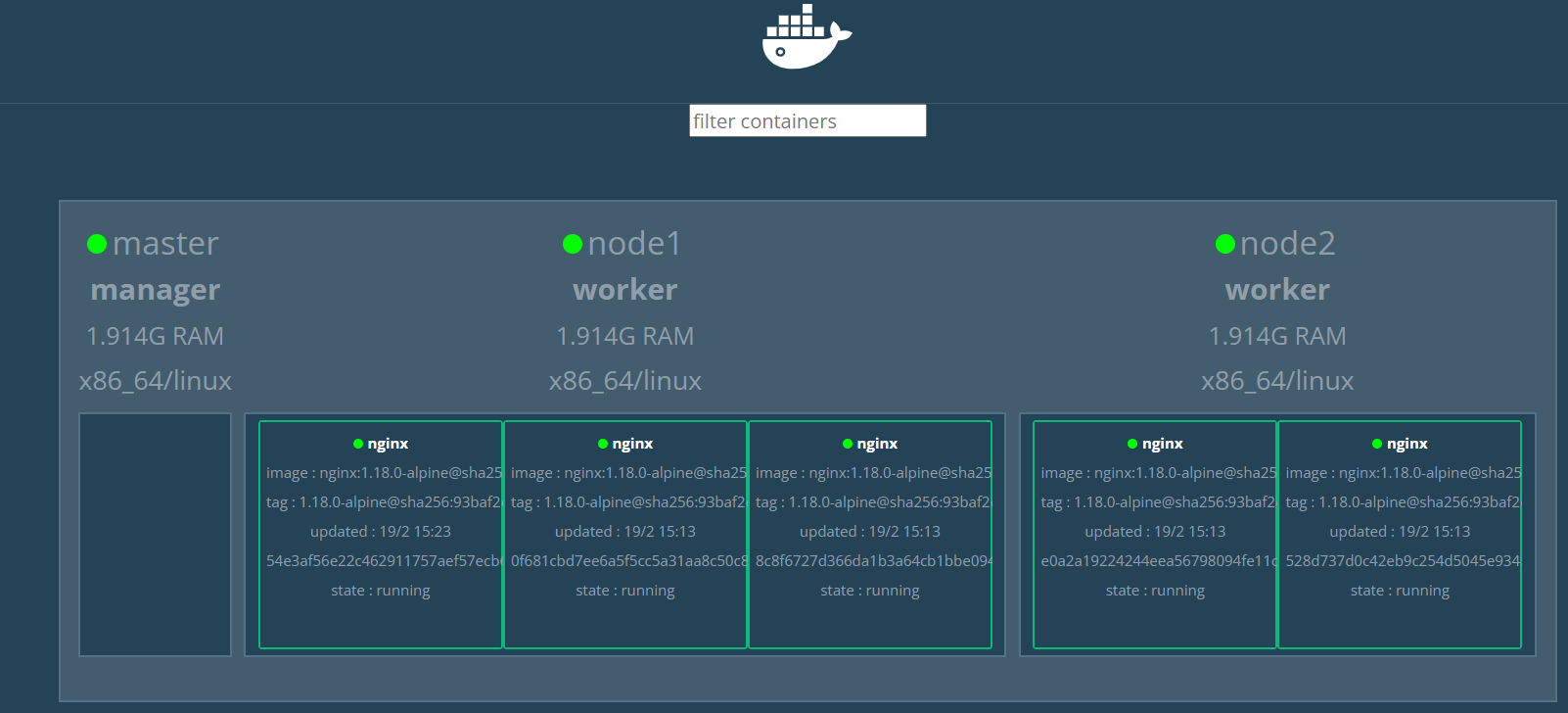Click the nginx title of container e0a2a192
This screenshot has height=713, width=1568.
pyautogui.click(x=1163, y=444)
